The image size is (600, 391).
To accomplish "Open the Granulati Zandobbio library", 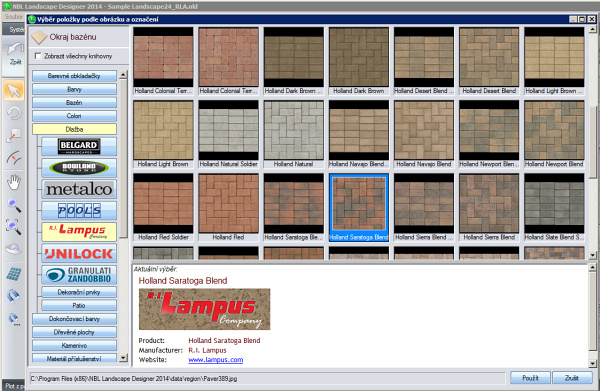I will (x=79, y=275).
